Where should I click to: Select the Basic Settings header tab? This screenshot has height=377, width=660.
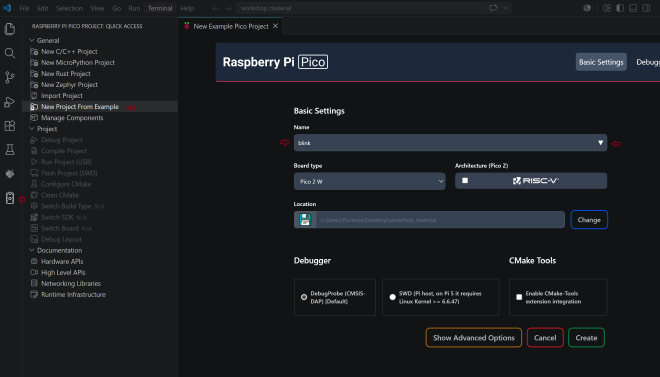tap(601, 62)
